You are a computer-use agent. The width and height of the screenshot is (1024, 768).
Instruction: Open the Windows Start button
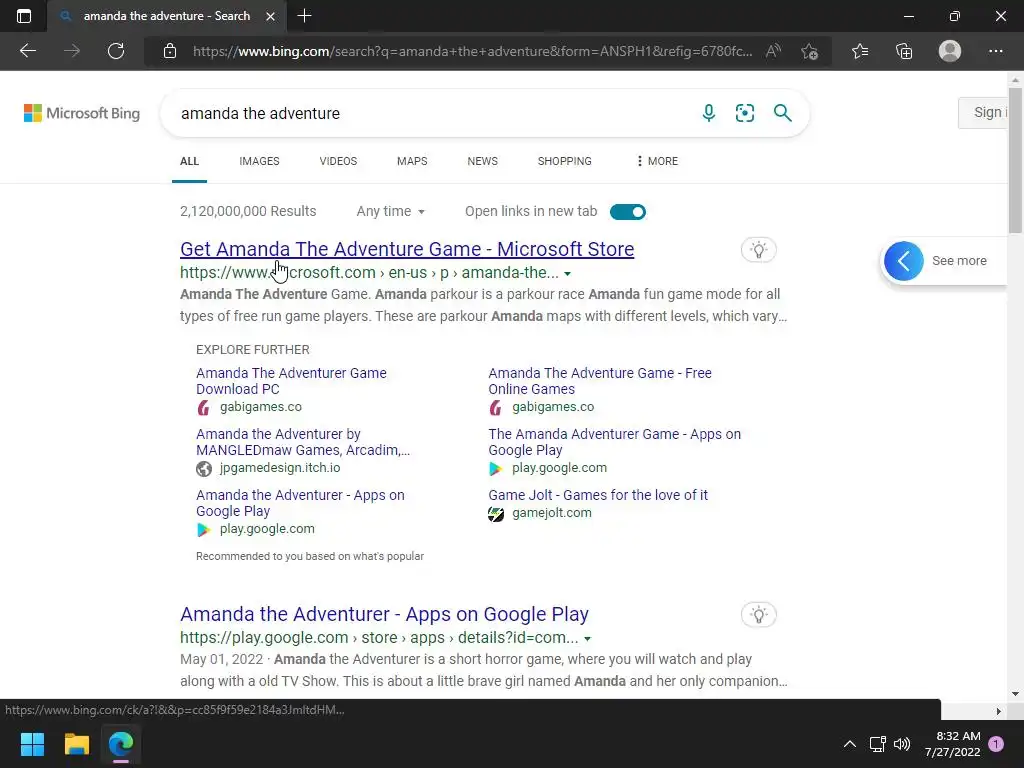click(32, 744)
